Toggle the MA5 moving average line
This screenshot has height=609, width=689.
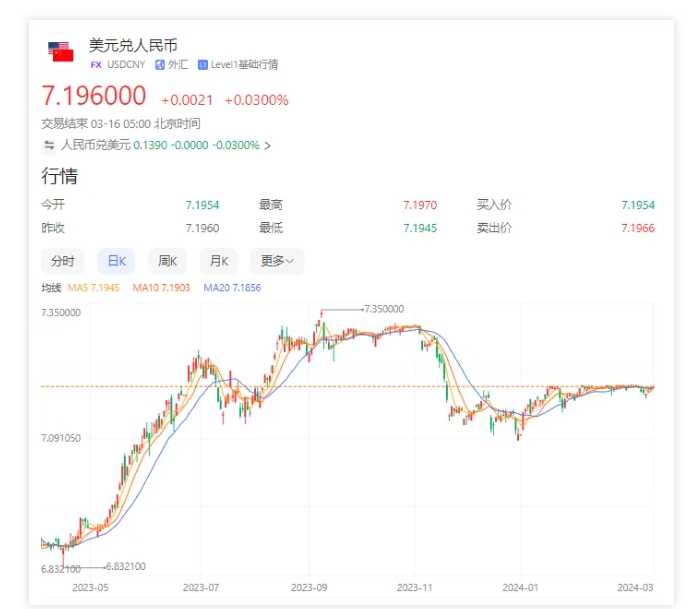pos(93,287)
